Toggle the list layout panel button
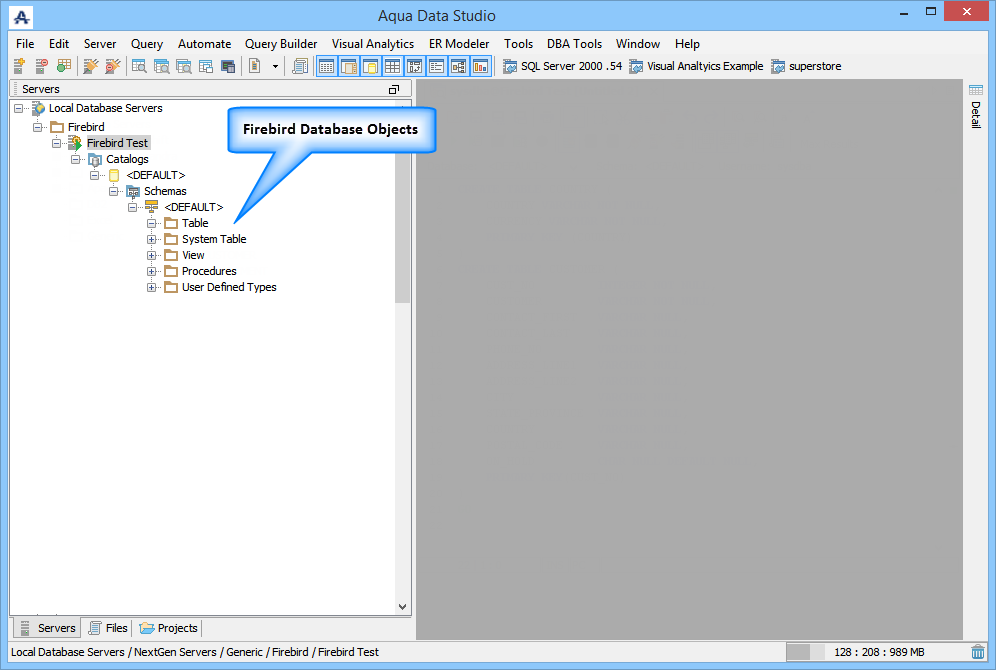Viewport: 996px width, 670px height. pyautogui.click(x=436, y=66)
